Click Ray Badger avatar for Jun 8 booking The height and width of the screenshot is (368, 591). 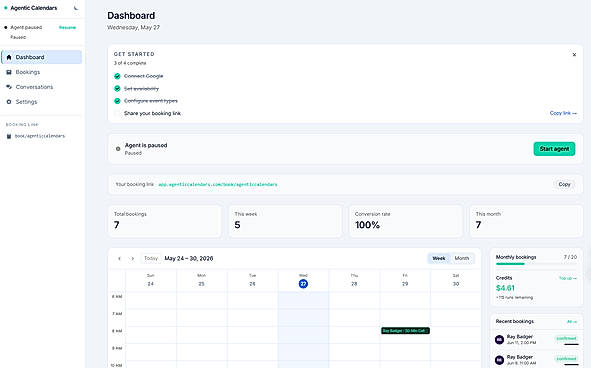(x=499, y=360)
